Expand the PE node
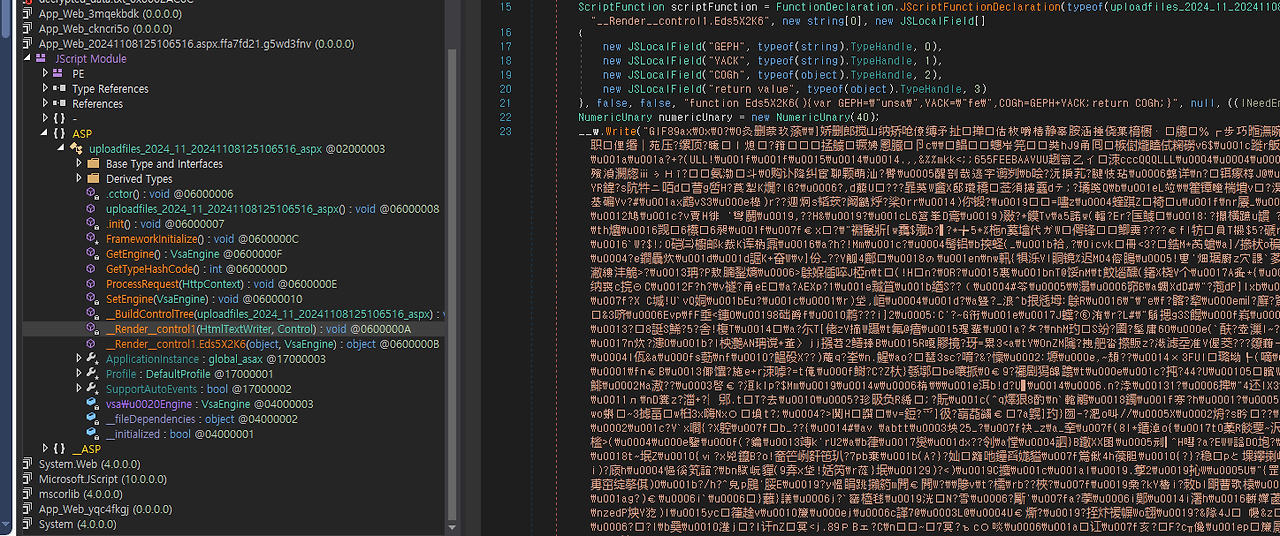The height and width of the screenshot is (536, 1280). pyautogui.click(x=46, y=74)
